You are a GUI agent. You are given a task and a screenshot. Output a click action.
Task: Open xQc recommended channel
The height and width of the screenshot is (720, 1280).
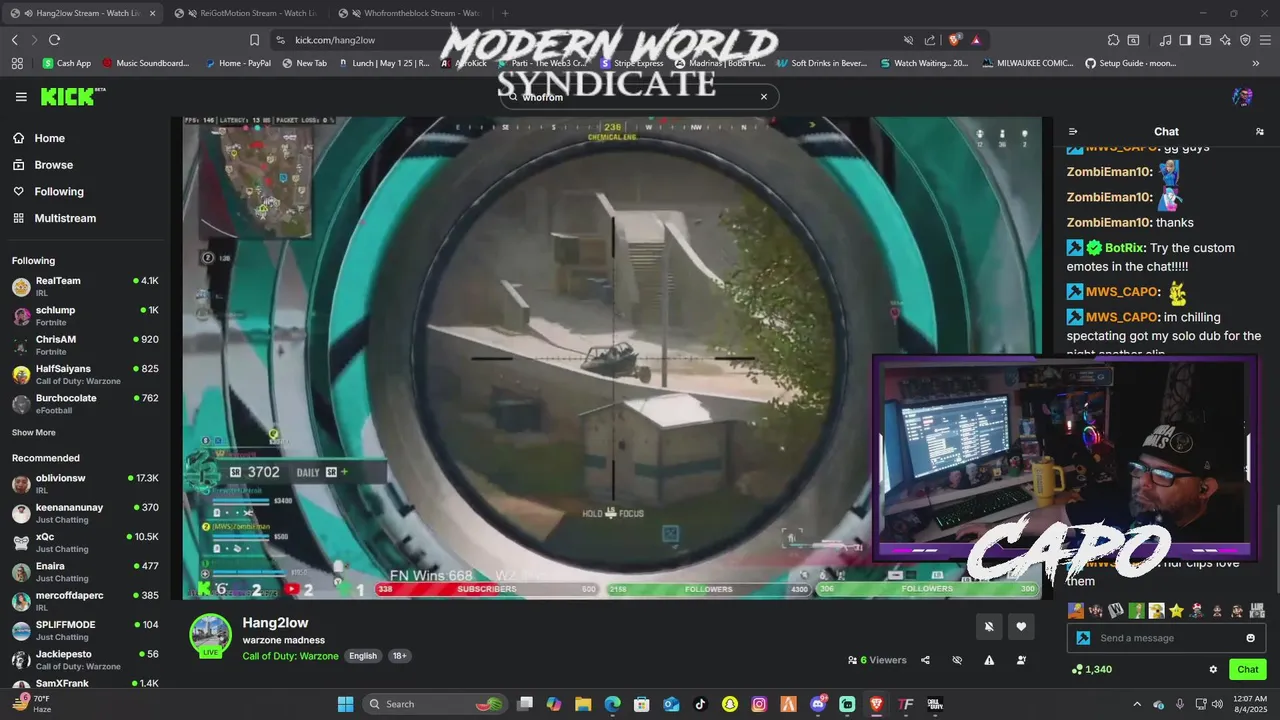(x=85, y=542)
